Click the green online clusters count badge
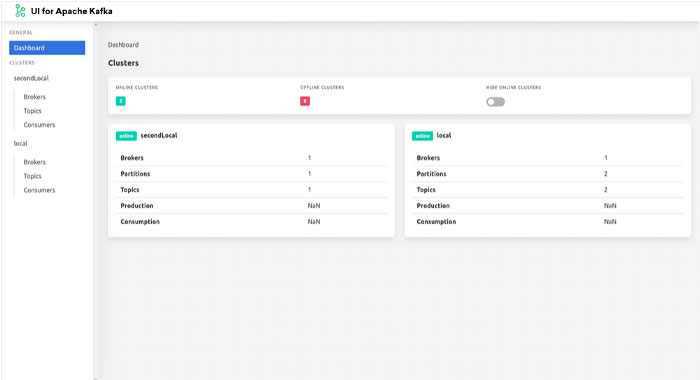Viewport: 700px width, 380px height. 121,101
